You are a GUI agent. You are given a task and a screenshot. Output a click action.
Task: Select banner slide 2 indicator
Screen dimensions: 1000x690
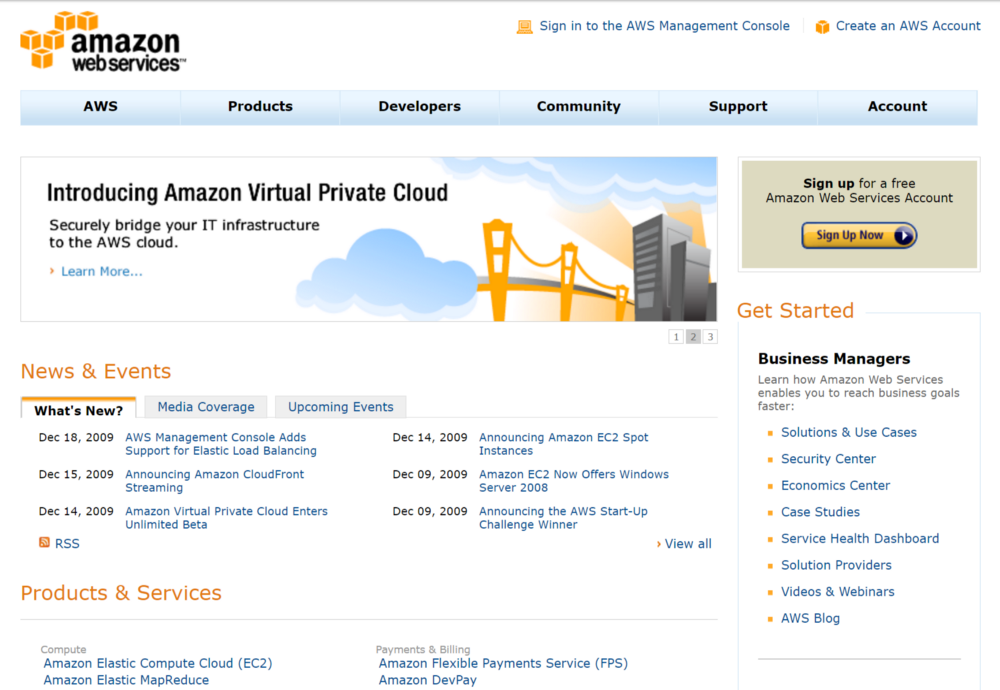(693, 337)
